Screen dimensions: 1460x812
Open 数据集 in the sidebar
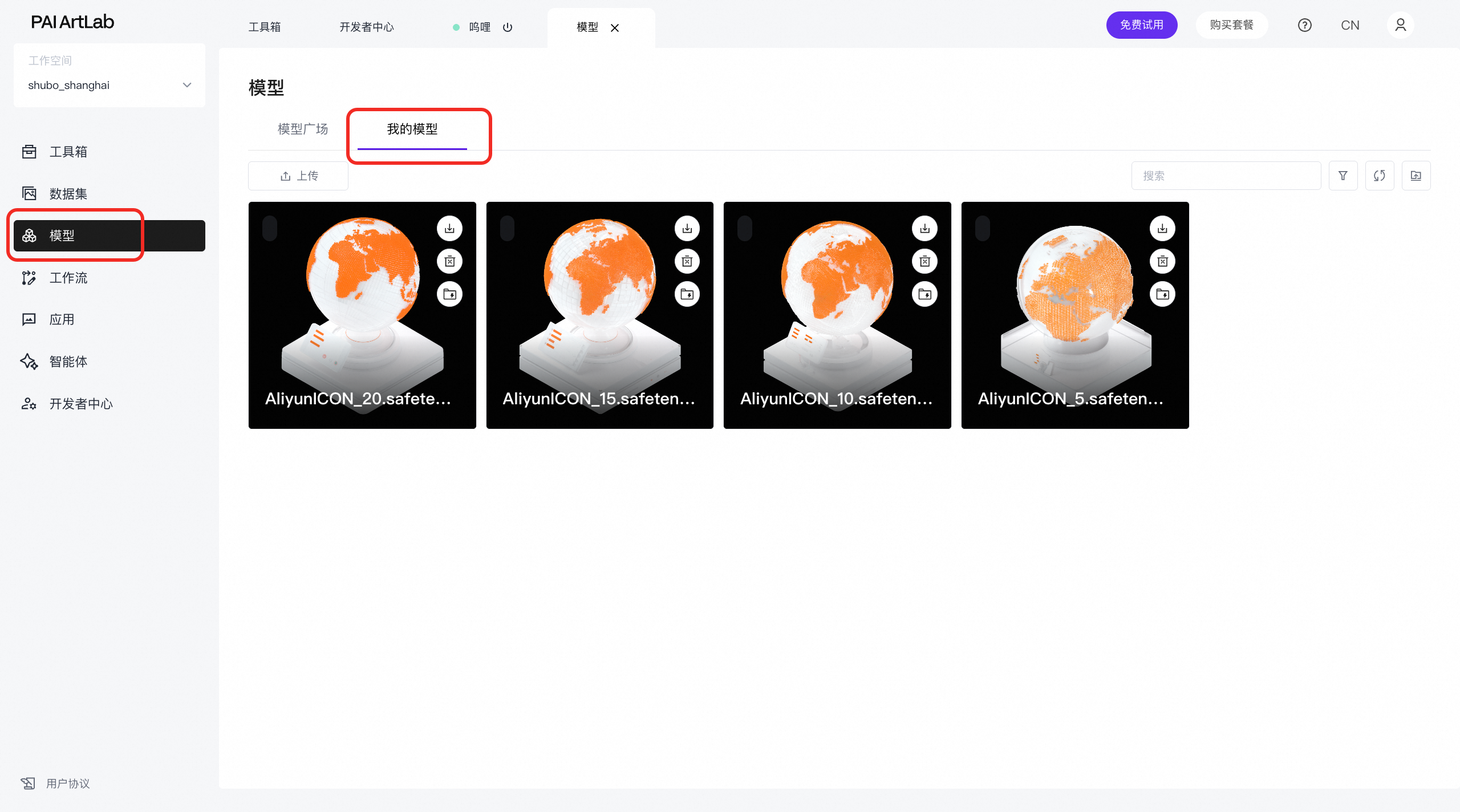point(68,194)
